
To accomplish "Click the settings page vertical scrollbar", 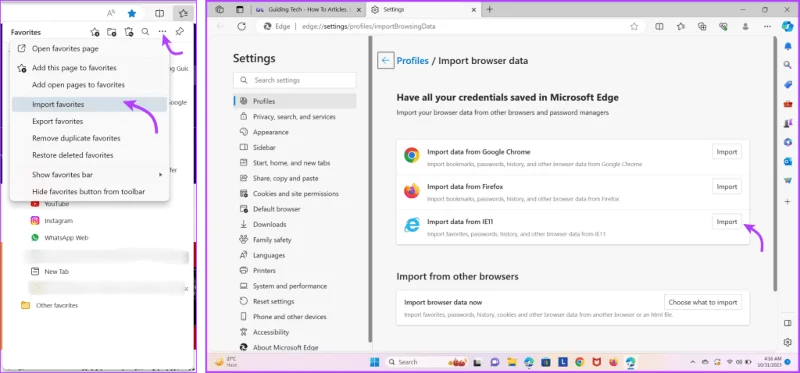I will [x=775, y=163].
